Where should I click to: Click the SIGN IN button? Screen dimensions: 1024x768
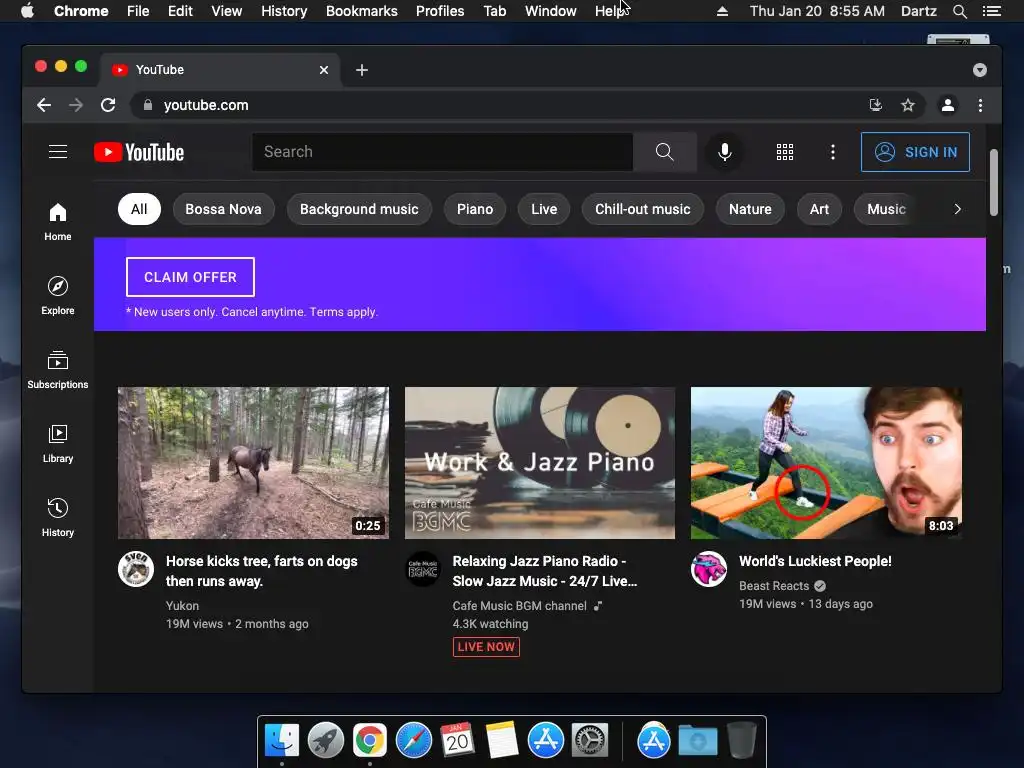[x=915, y=152]
